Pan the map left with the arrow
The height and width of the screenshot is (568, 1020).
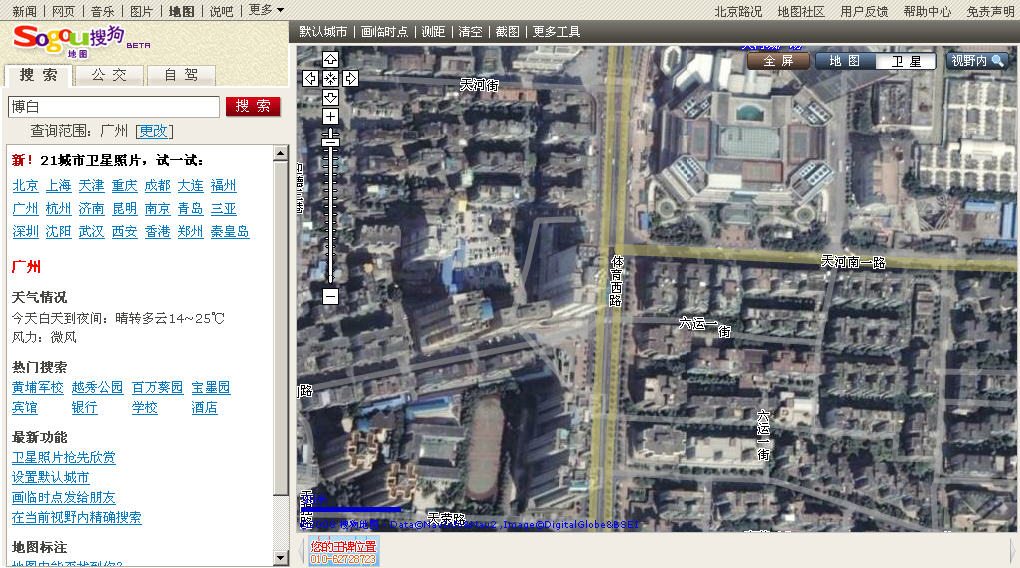click(x=311, y=79)
